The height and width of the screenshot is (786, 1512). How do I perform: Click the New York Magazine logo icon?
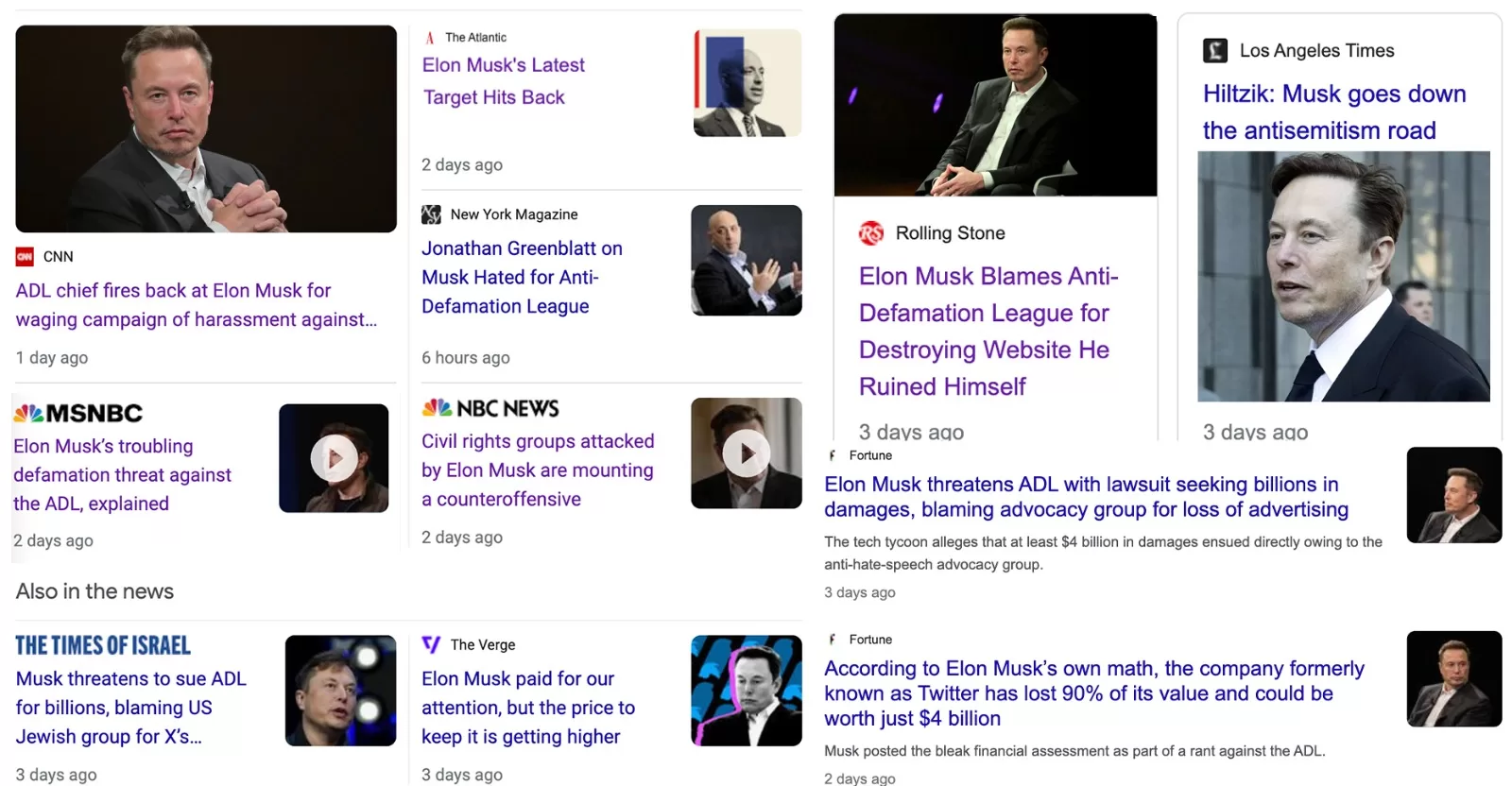(x=432, y=214)
